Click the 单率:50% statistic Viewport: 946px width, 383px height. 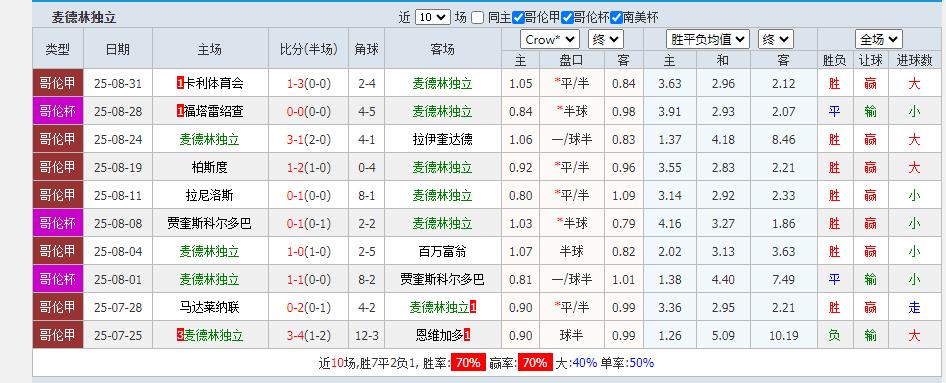tap(627, 362)
